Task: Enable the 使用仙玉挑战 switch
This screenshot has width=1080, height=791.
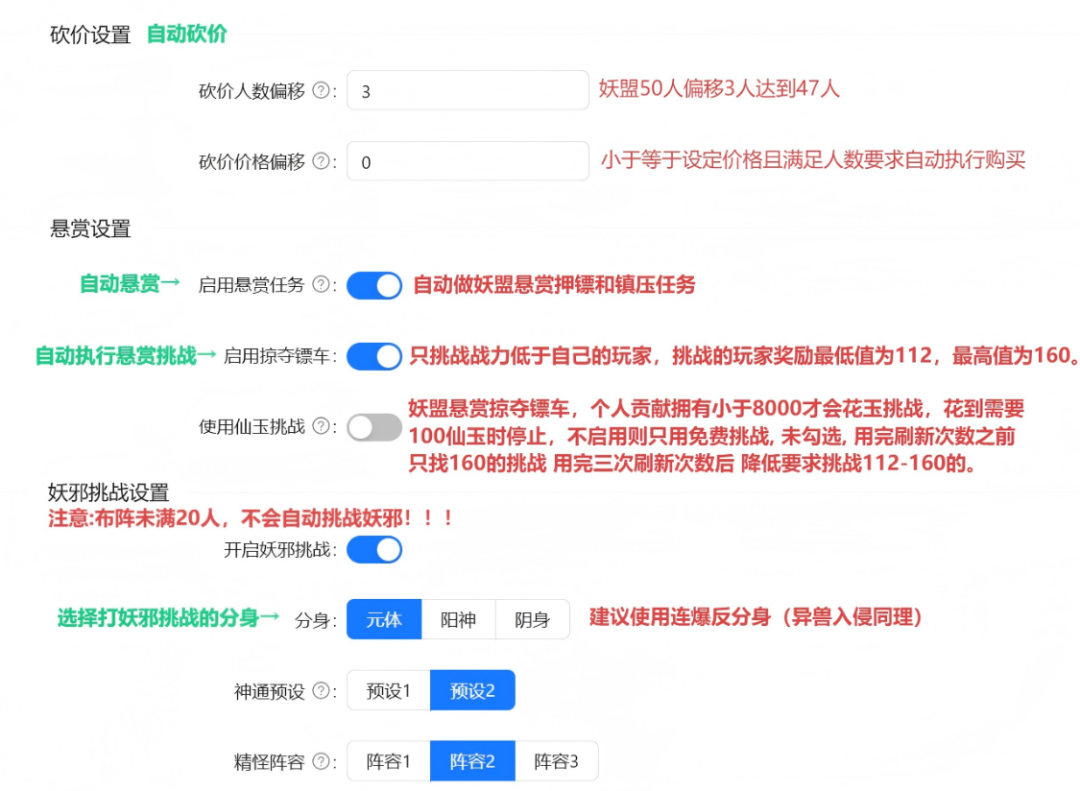Action: [374, 428]
